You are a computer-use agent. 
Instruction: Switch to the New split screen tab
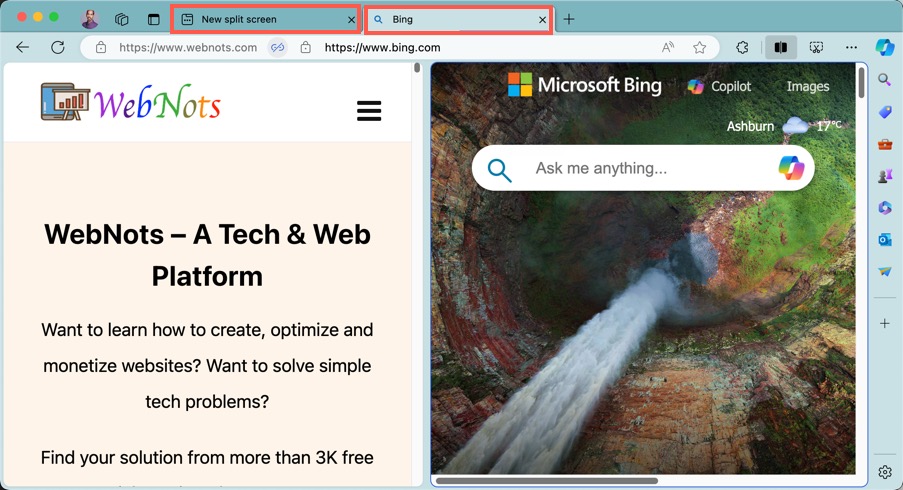pyautogui.click(x=260, y=19)
